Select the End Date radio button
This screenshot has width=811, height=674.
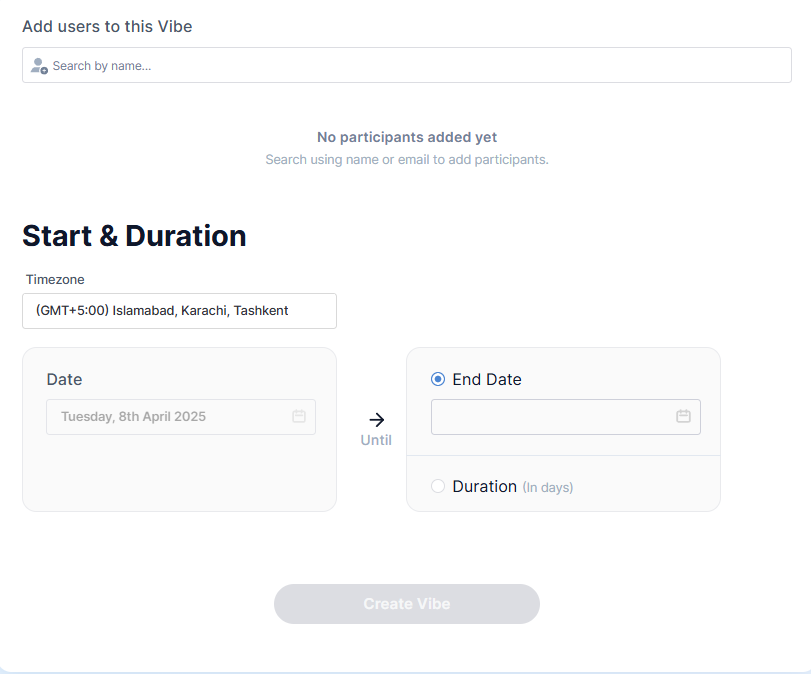click(438, 379)
